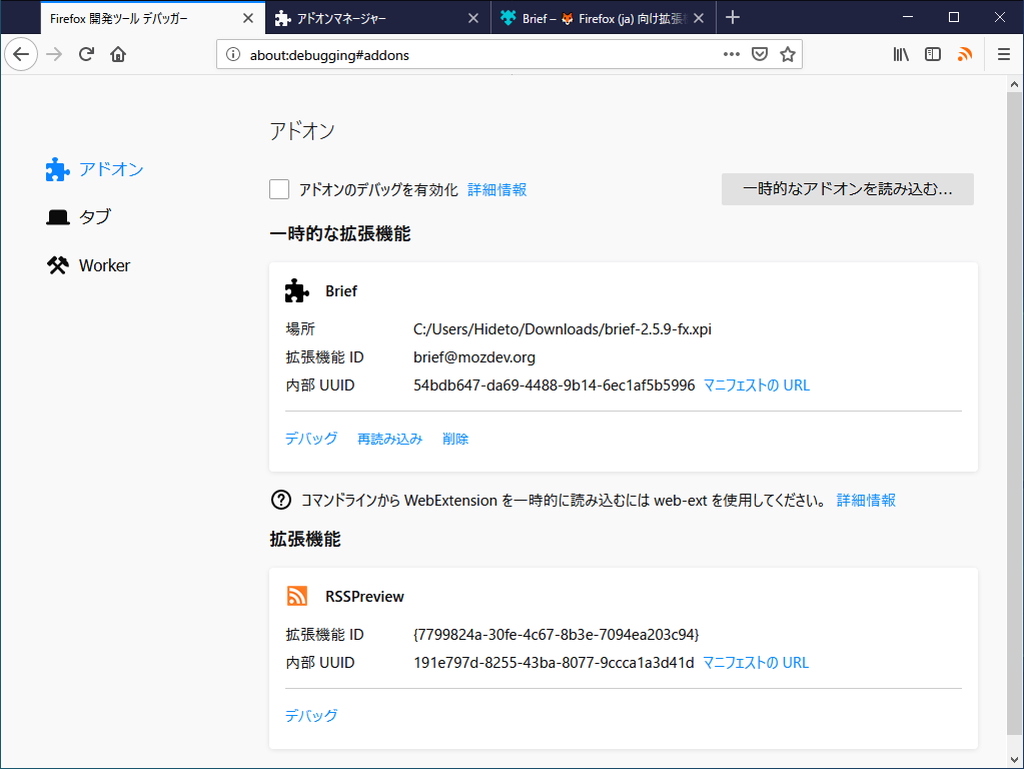Open the page actions ellipsis menu

pos(731,54)
